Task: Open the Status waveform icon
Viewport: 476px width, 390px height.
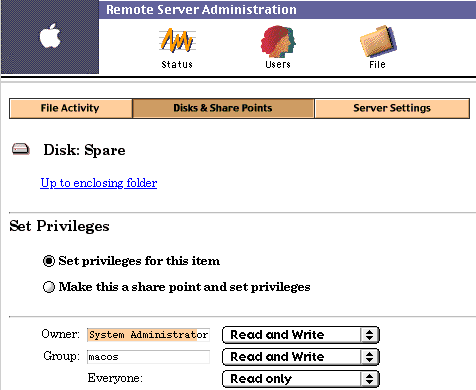Action: [177, 40]
